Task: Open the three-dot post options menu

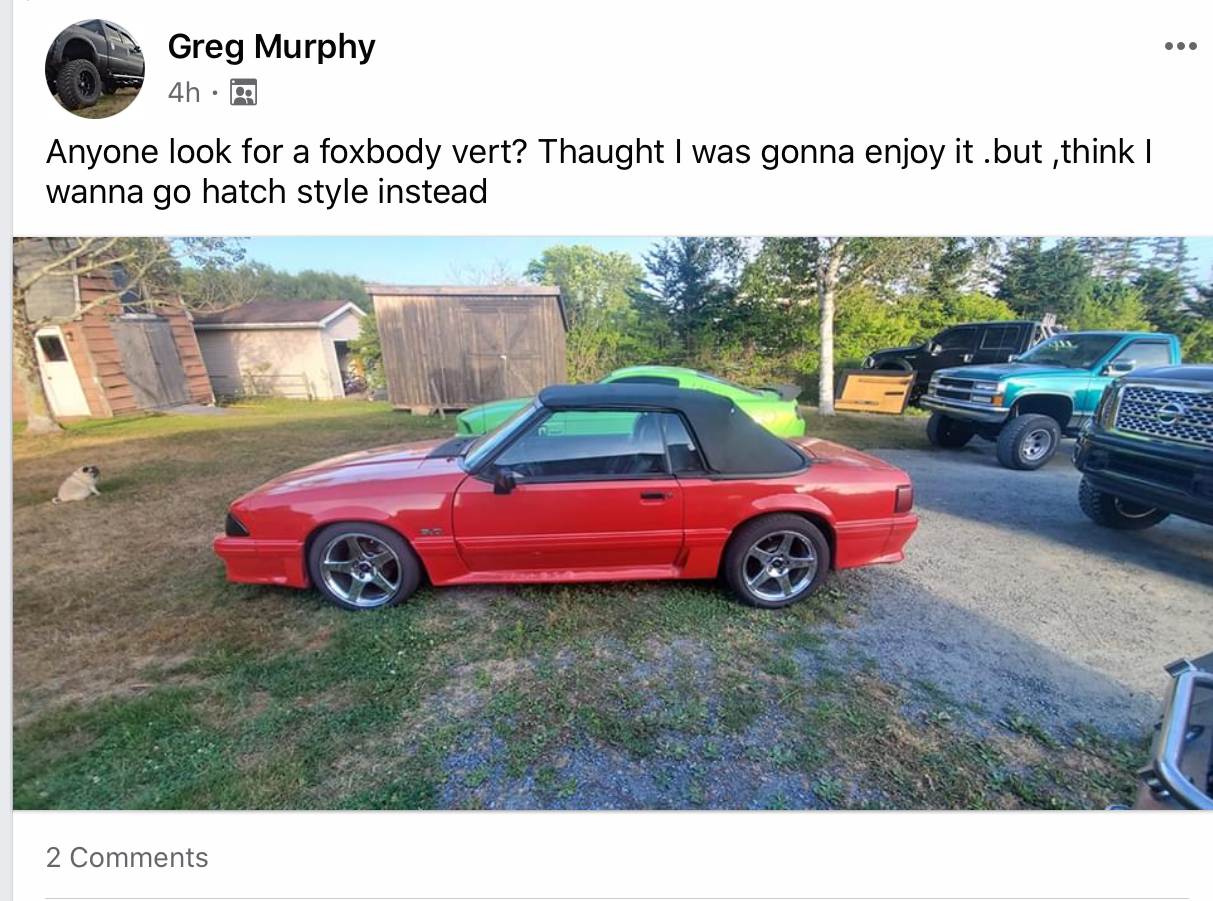Action: (1180, 46)
